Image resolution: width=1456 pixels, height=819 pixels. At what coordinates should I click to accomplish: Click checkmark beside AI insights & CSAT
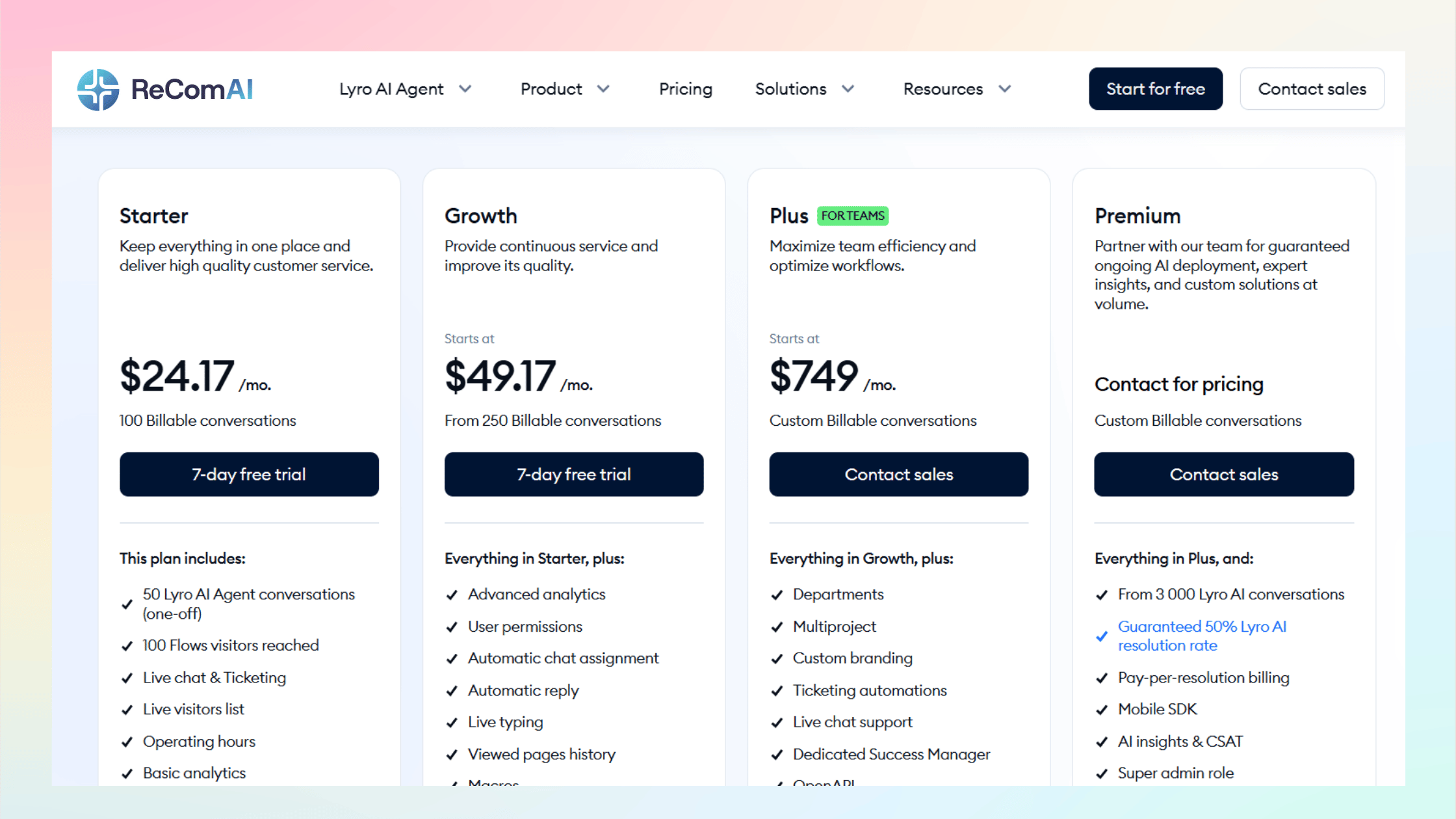pyautogui.click(x=1102, y=742)
